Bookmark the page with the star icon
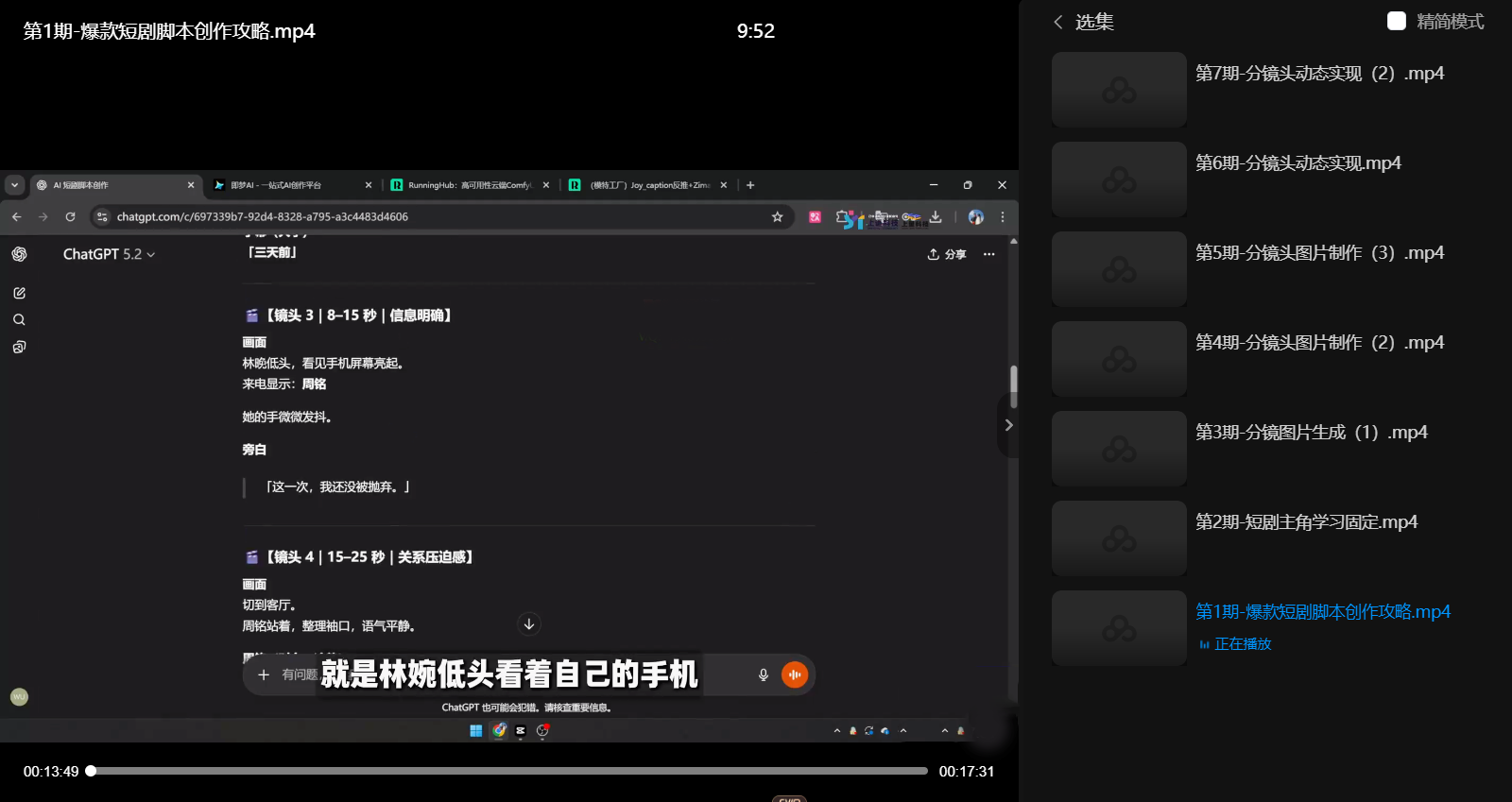Image resolution: width=1512 pixels, height=802 pixels. [777, 217]
